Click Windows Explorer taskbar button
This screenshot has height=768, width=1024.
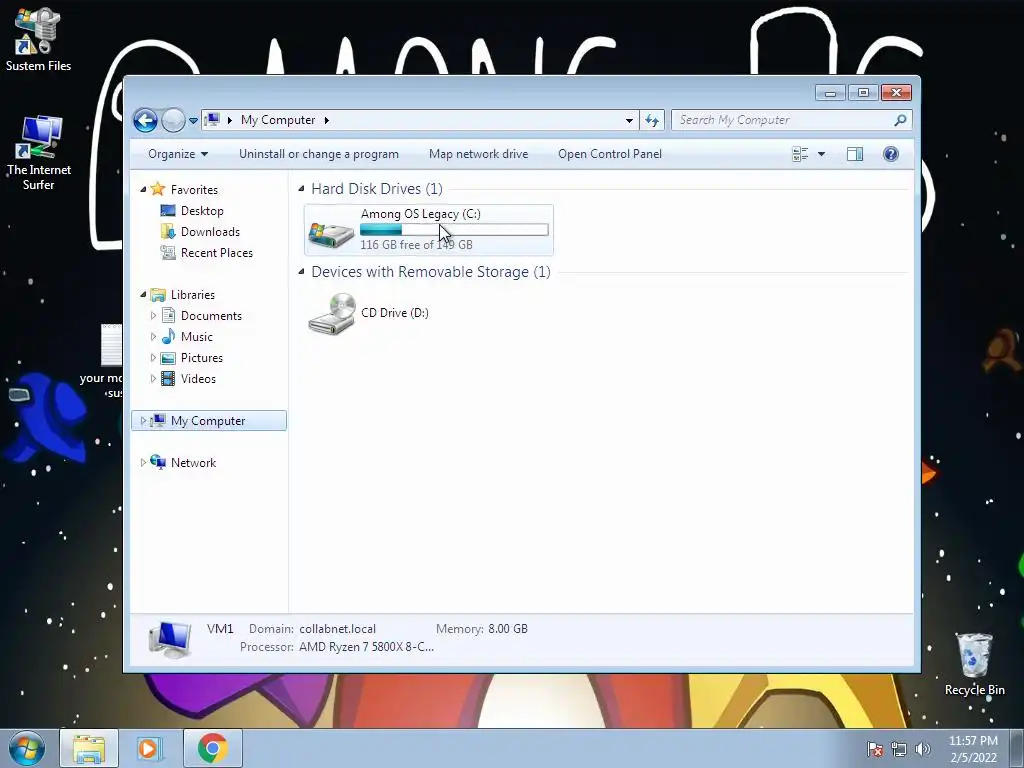[x=89, y=748]
